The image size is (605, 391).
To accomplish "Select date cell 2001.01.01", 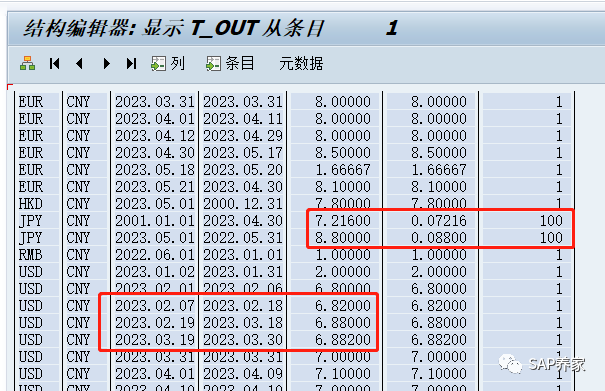I will [x=154, y=221].
